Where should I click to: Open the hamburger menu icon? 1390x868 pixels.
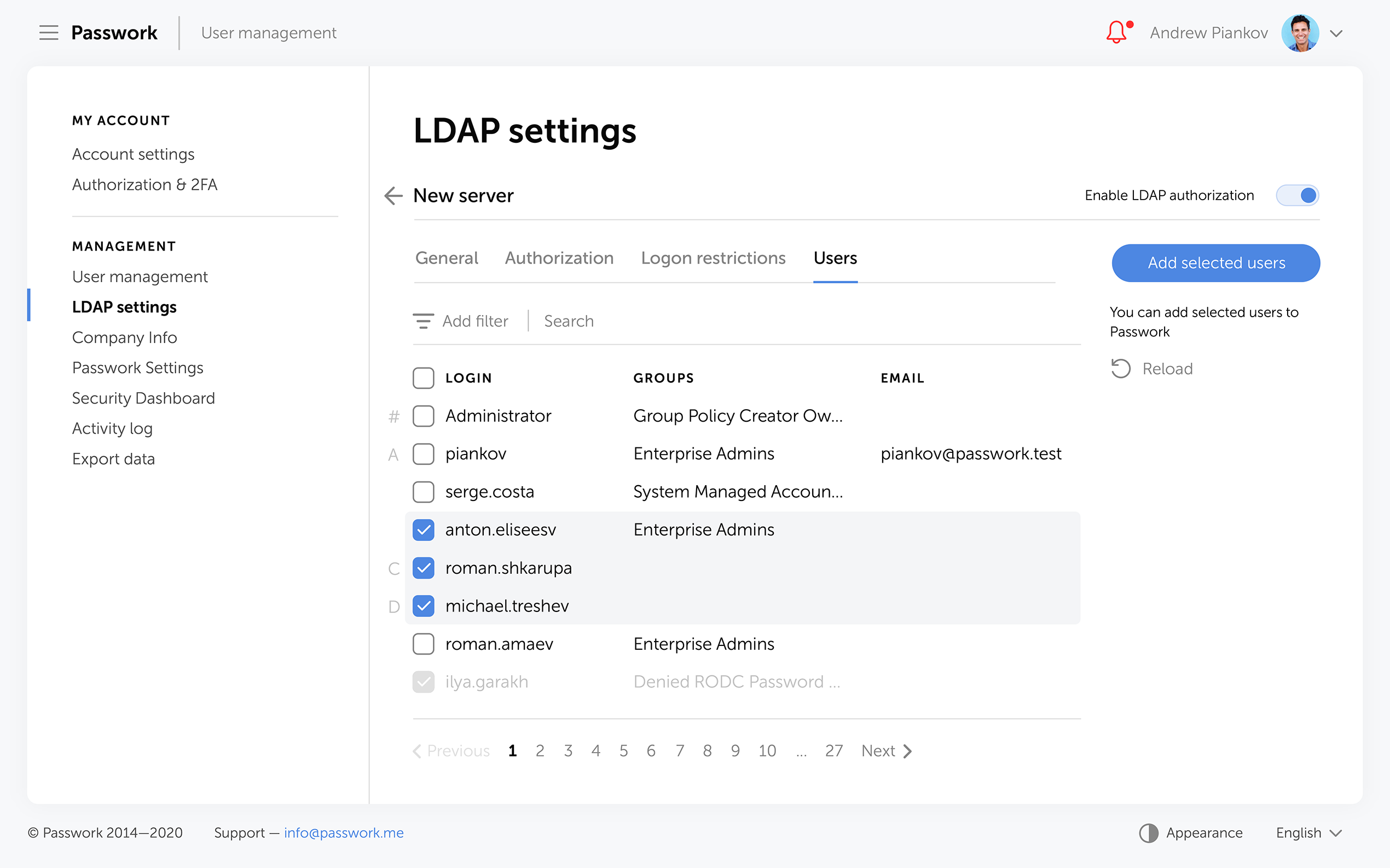click(49, 33)
